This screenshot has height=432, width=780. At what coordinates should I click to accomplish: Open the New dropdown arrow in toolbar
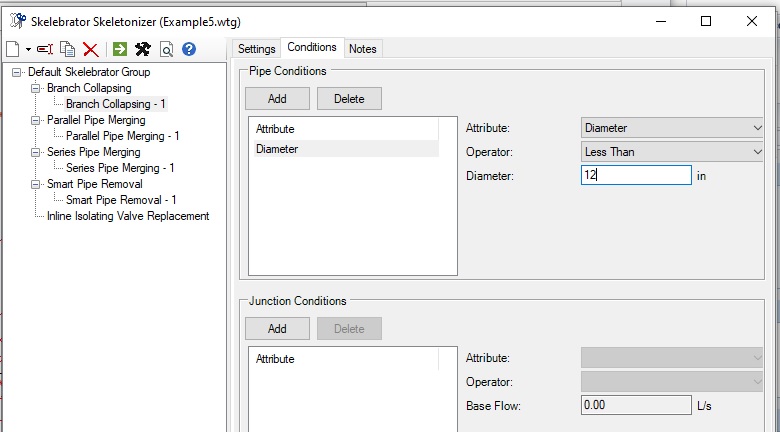28,49
